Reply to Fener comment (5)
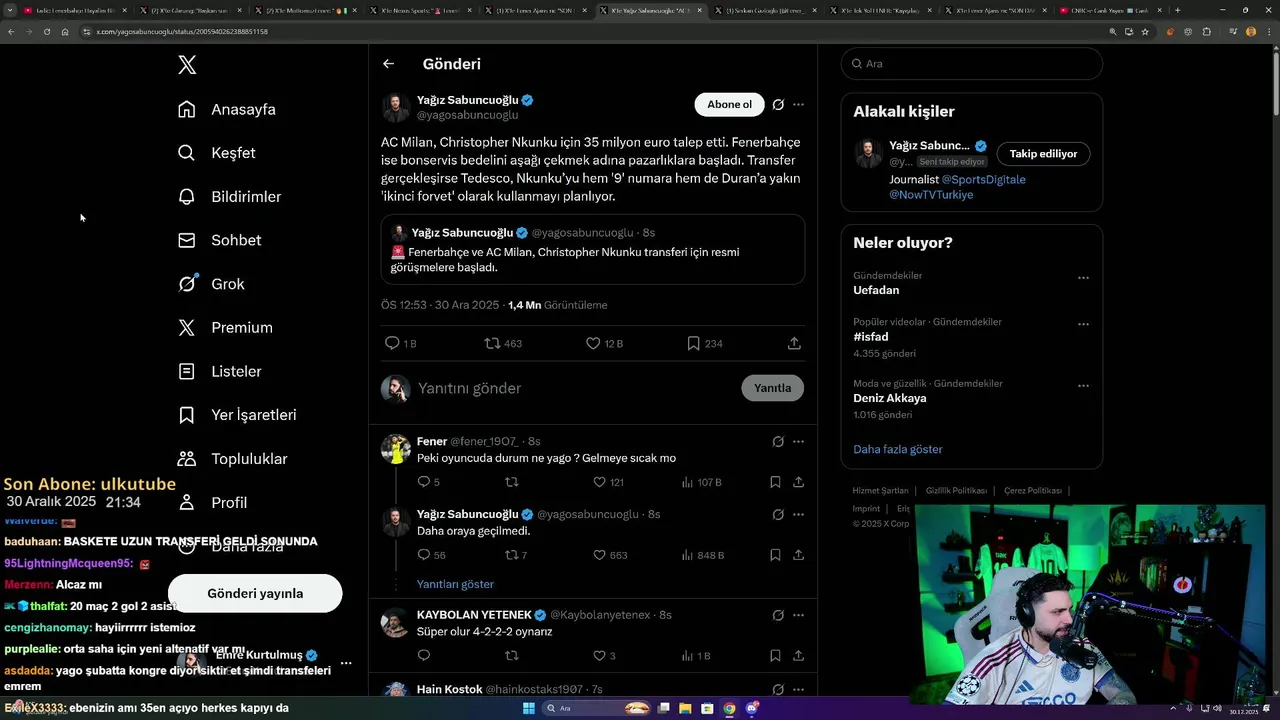The height and width of the screenshot is (720, 1280). pos(428,482)
